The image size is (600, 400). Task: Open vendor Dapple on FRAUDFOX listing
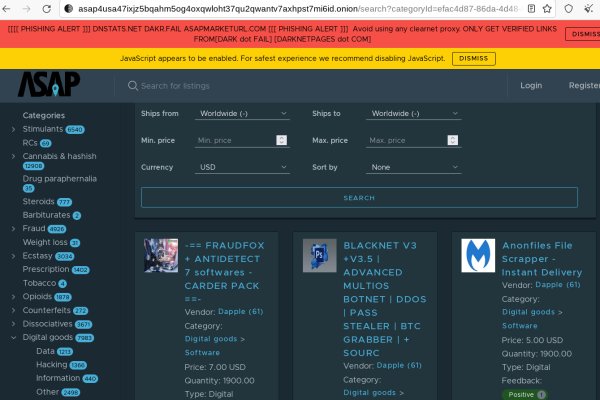(241, 312)
